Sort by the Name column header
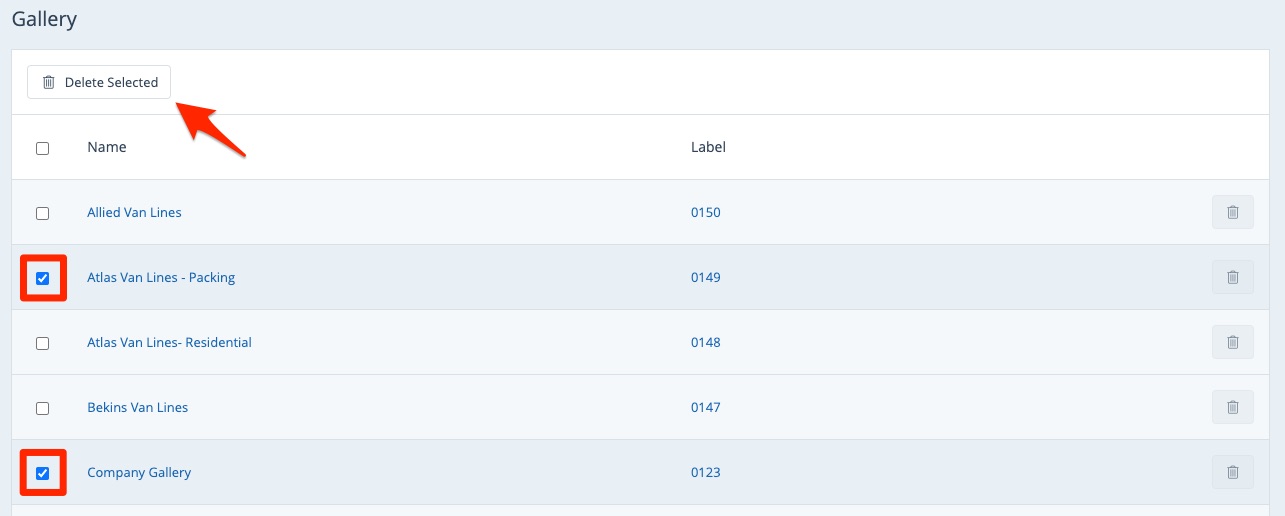Screen dimensions: 1285x516 pyautogui.click(x=107, y=148)
